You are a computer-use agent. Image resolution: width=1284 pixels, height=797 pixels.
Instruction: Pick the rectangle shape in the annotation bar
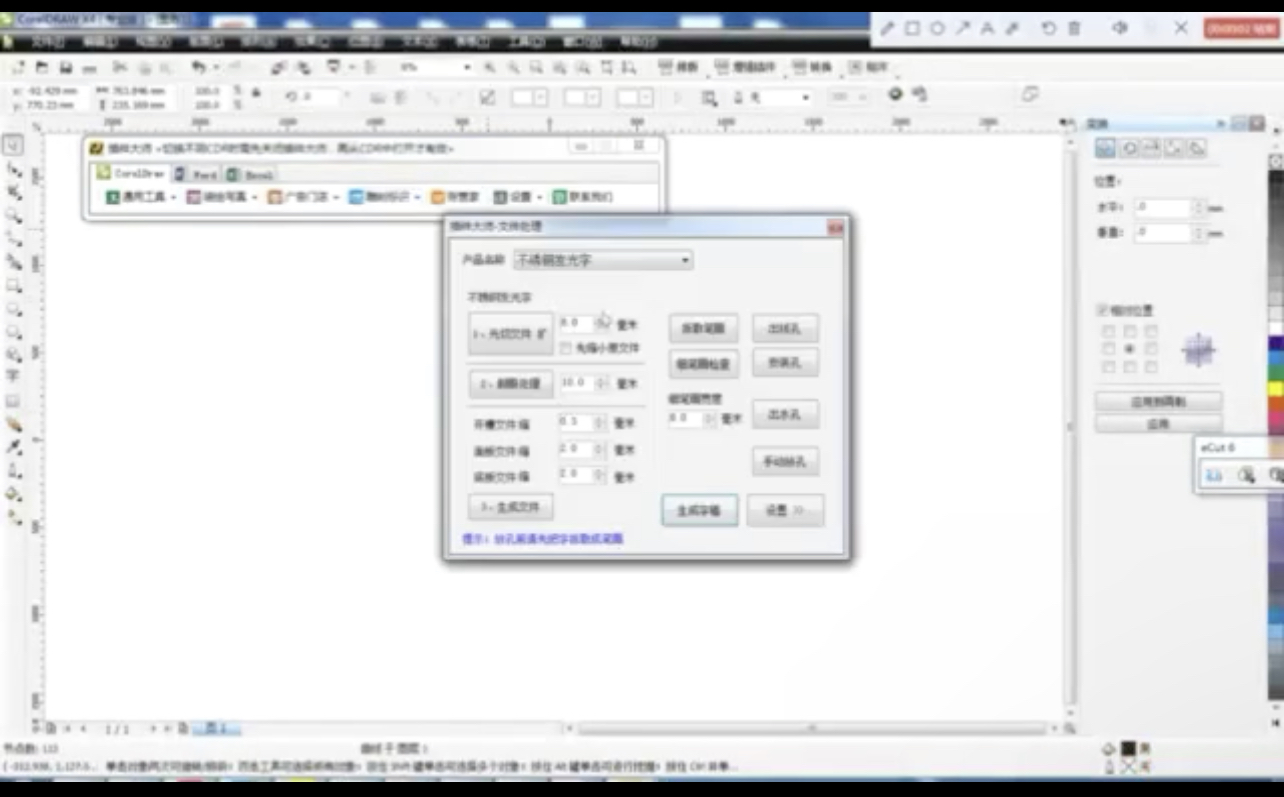[912, 28]
